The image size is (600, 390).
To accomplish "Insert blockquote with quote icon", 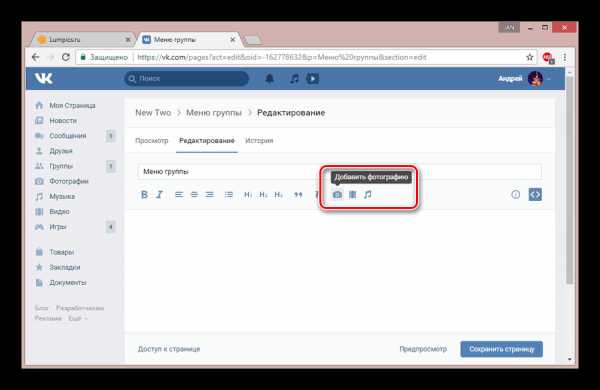I will (x=298, y=194).
